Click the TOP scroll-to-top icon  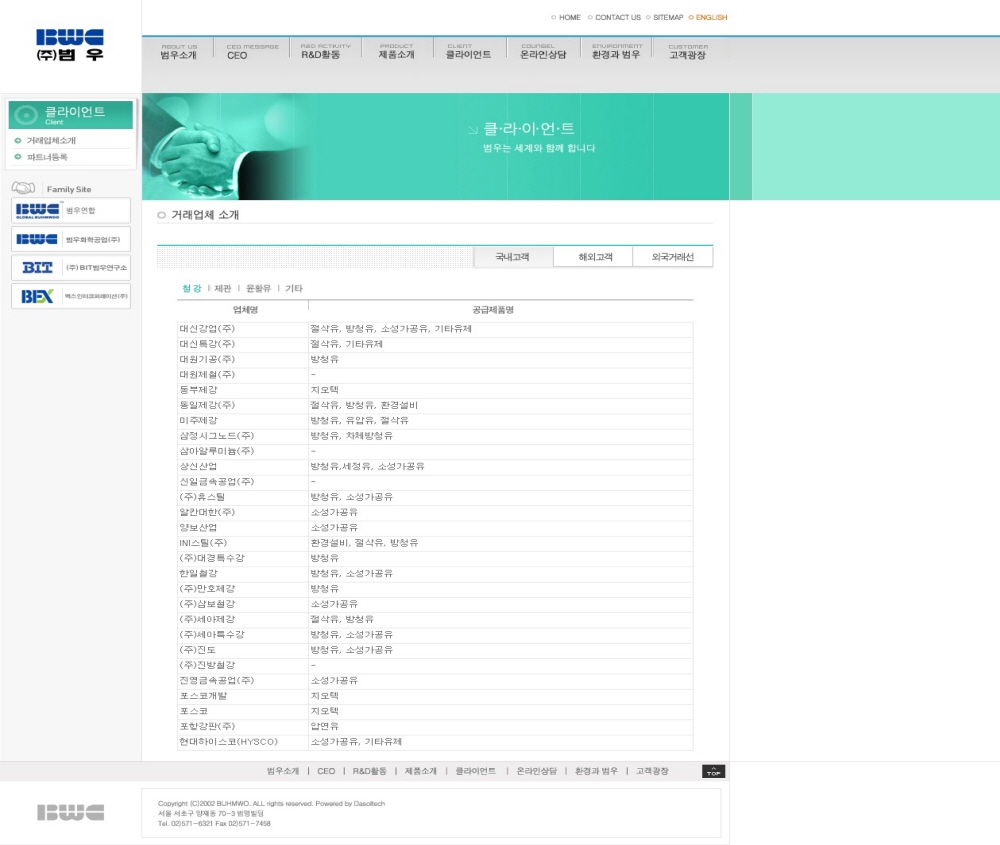[x=713, y=771]
